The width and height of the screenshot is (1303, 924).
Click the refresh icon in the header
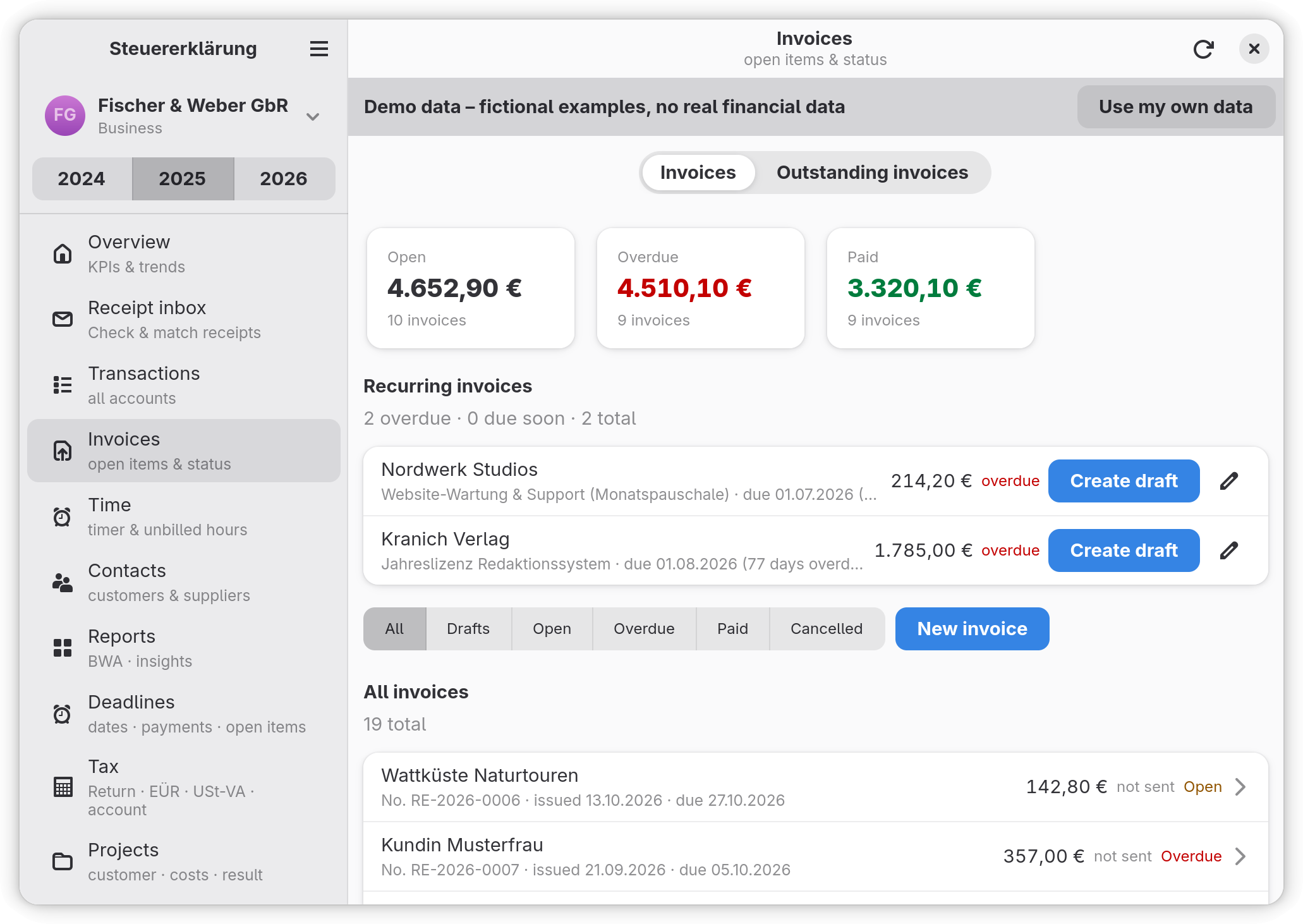(1203, 49)
